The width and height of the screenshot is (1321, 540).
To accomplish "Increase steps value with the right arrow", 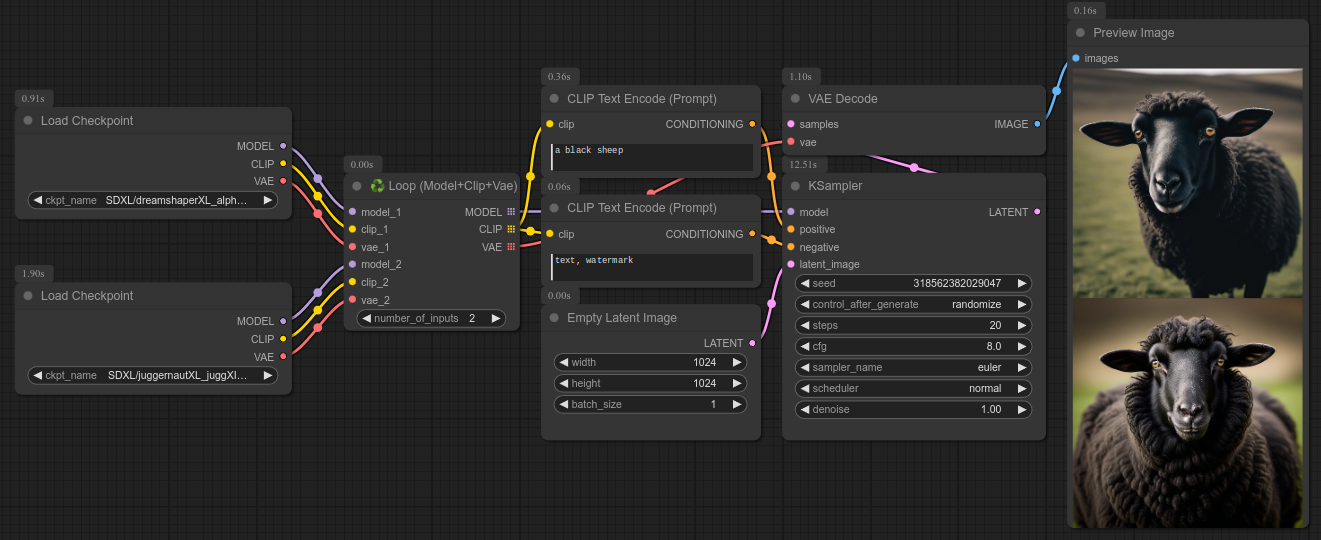I will pyautogui.click(x=1022, y=325).
